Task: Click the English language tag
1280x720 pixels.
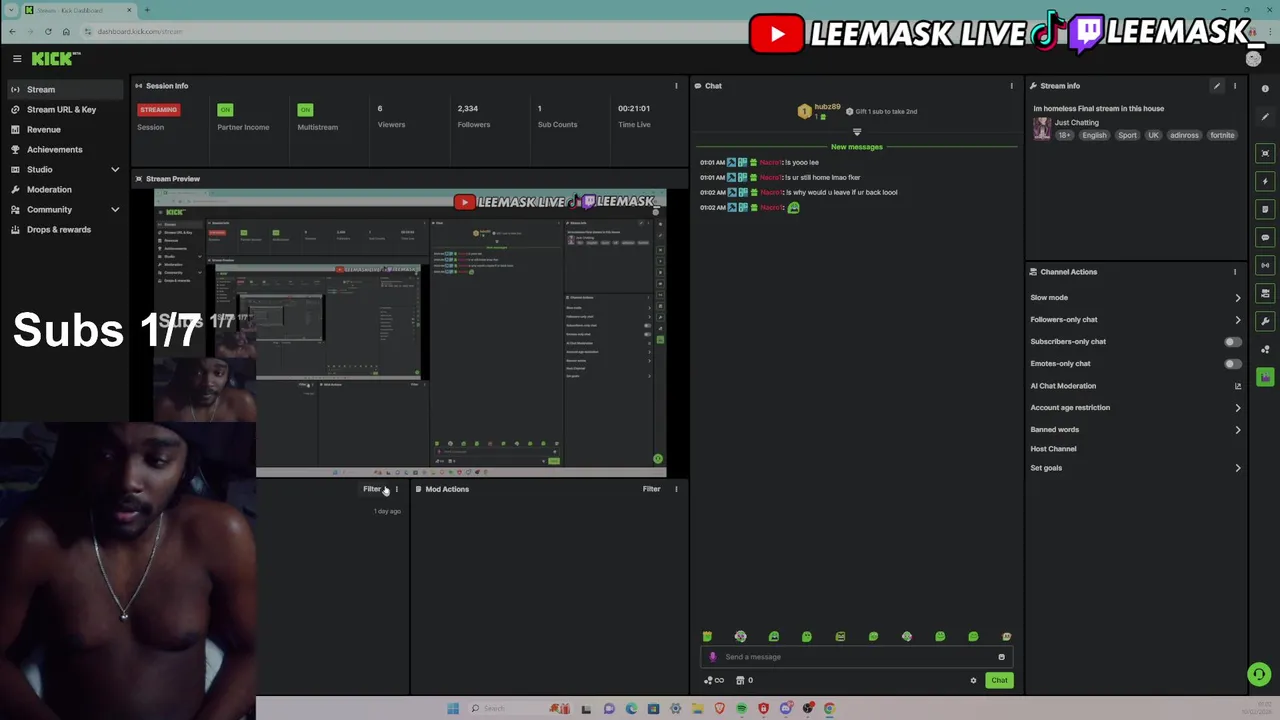Action: [x=1094, y=135]
